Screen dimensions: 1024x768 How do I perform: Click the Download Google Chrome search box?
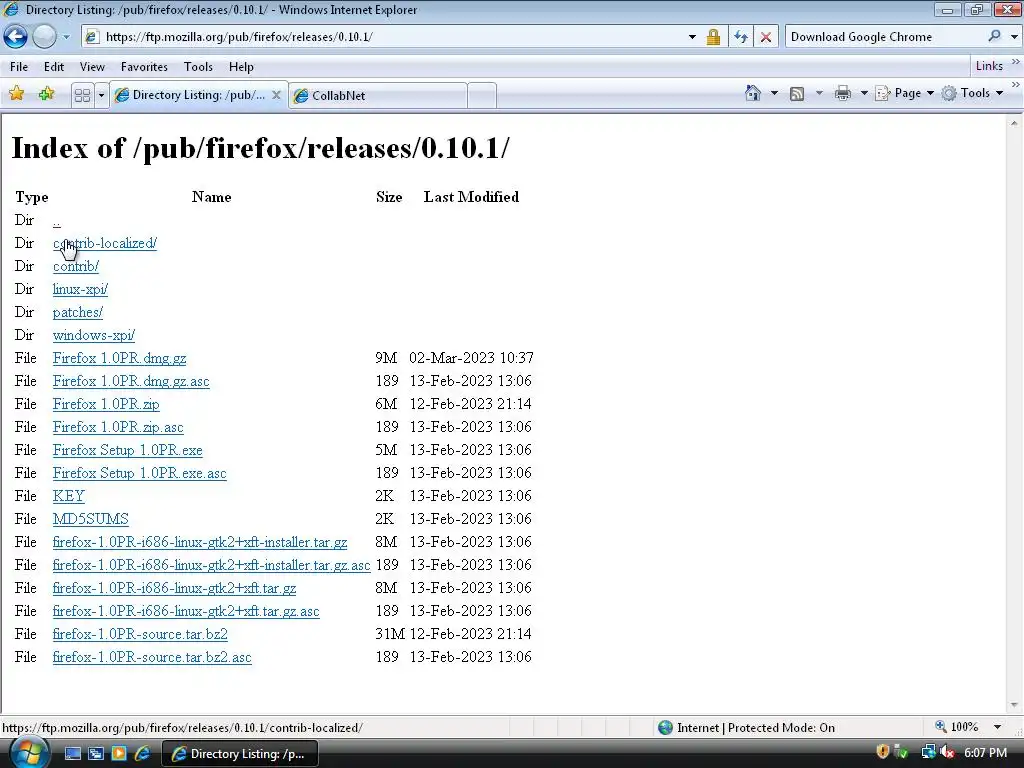tap(885, 37)
